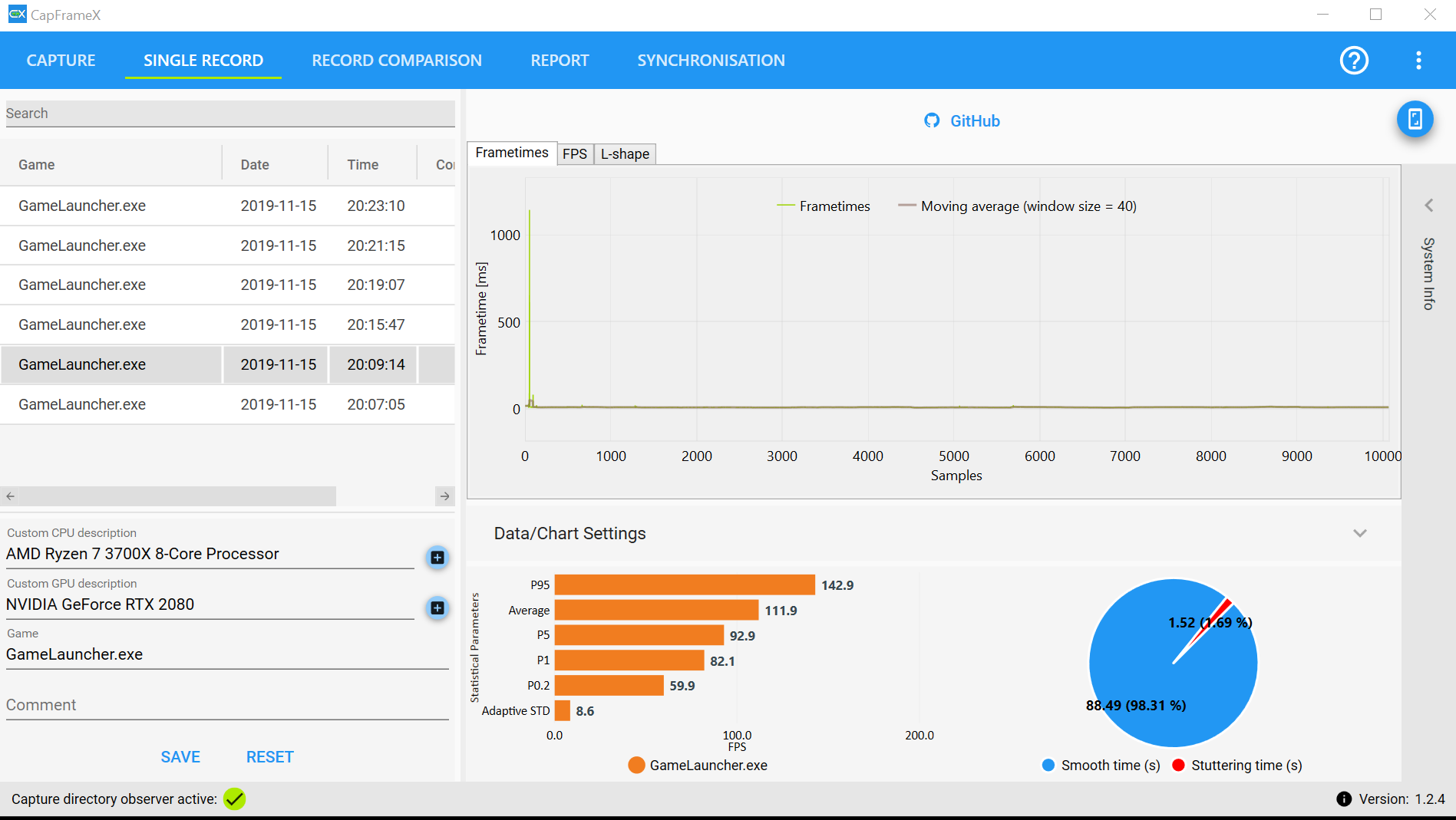This screenshot has height=820, width=1456.
Task: Click the green capture observer checkmark
Action: tap(234, 799)
